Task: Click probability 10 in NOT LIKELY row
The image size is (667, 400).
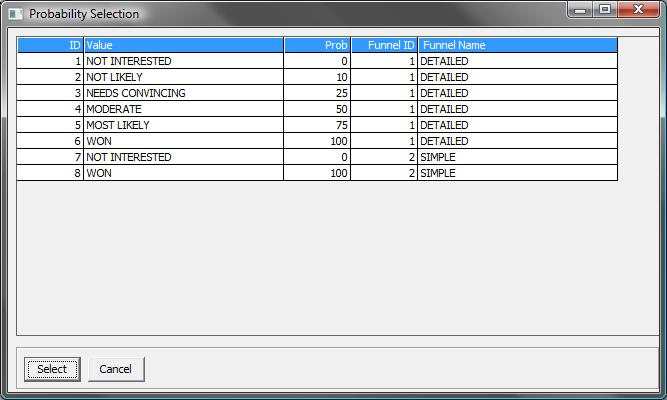Action: pyautogui.click(x=317, y=77)
